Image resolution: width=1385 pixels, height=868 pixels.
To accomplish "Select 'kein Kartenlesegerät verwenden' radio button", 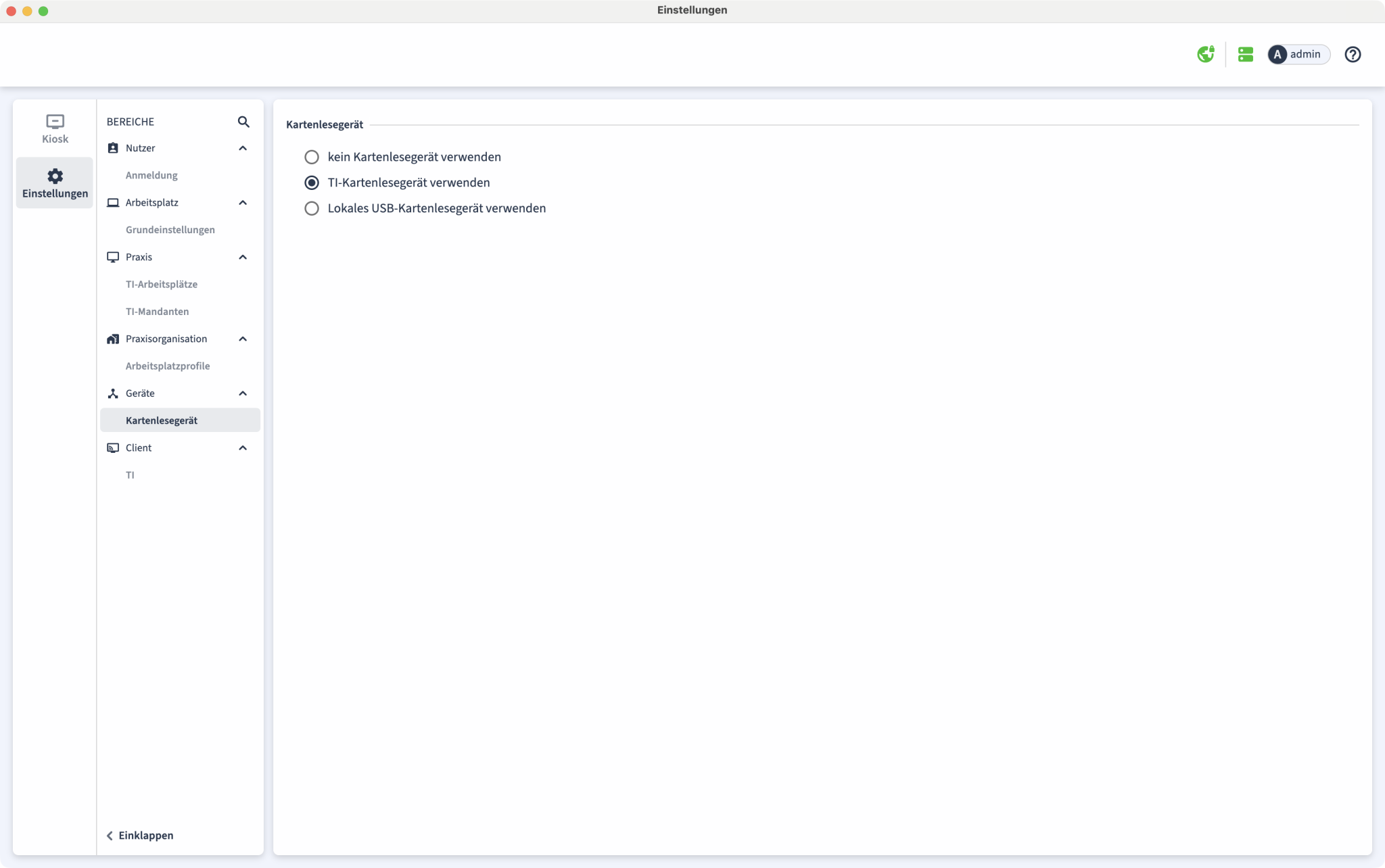I will point(311,157).
